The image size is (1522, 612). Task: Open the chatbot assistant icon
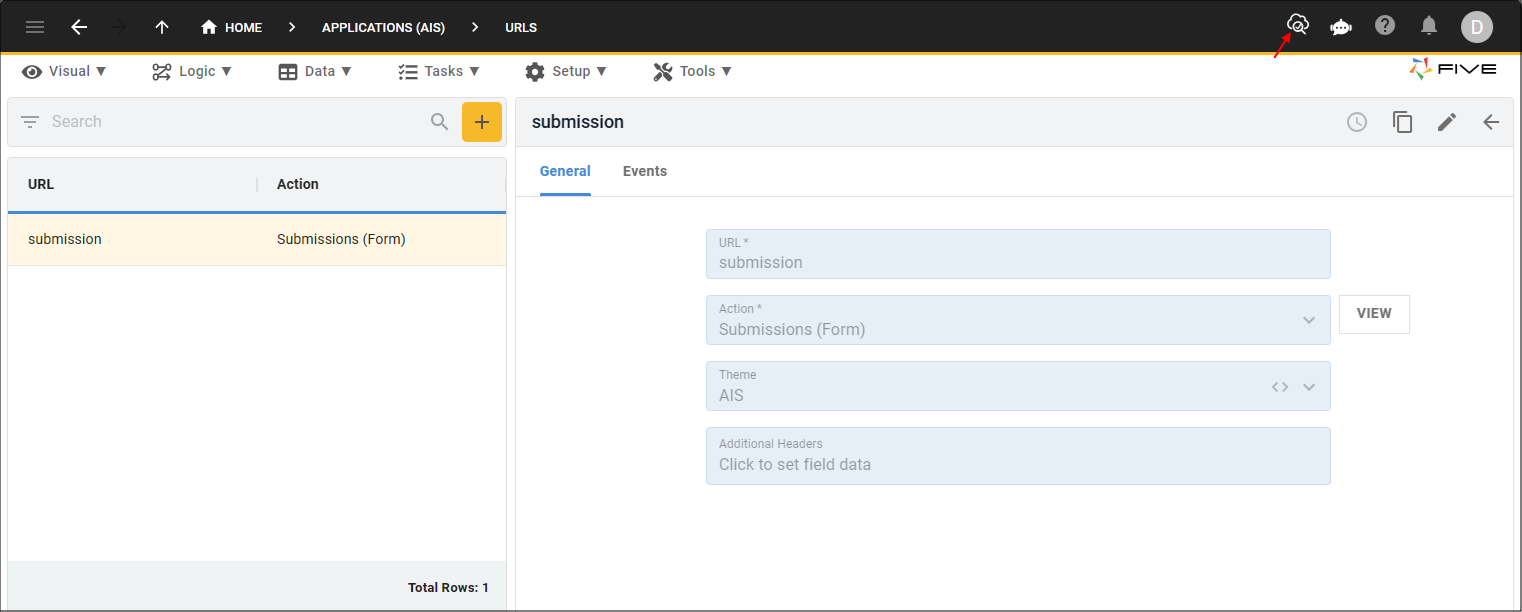coord(1341,27)
